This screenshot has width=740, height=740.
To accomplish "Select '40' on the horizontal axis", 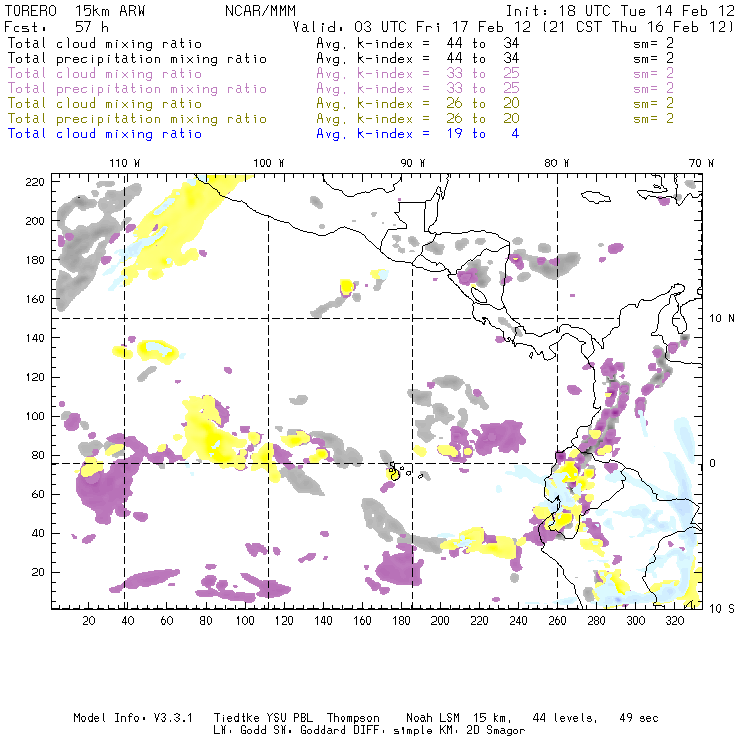I will click(x=128, y=621).
